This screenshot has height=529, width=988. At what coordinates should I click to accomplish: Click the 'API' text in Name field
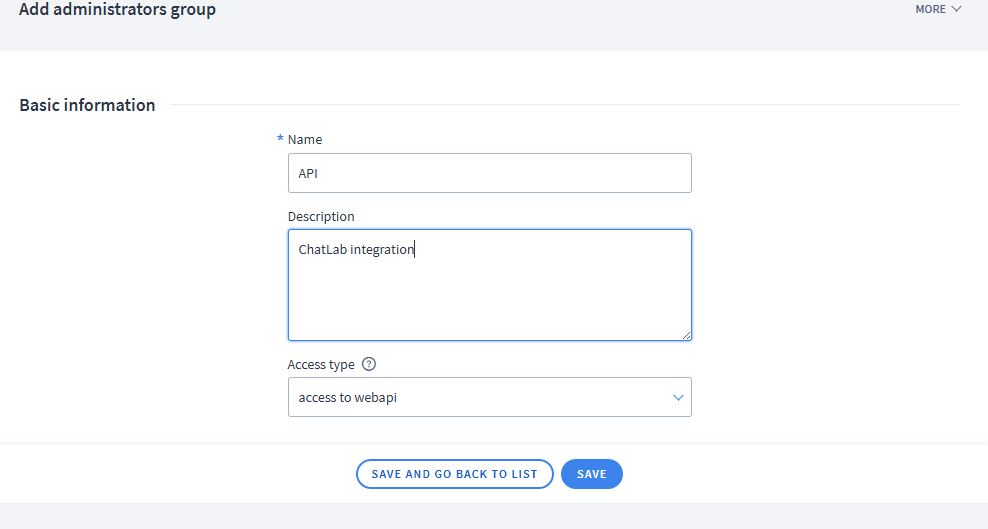click(308, 173)
